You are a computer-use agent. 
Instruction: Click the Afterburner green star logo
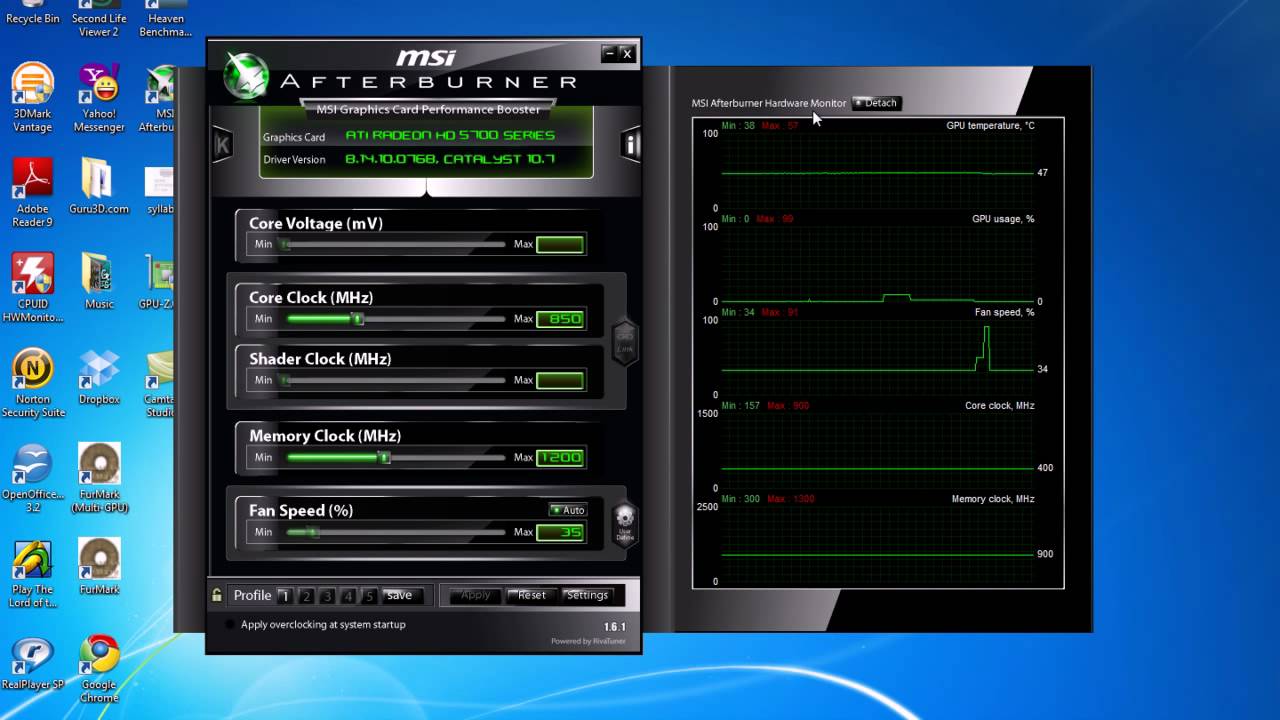(x=245, y=76)
